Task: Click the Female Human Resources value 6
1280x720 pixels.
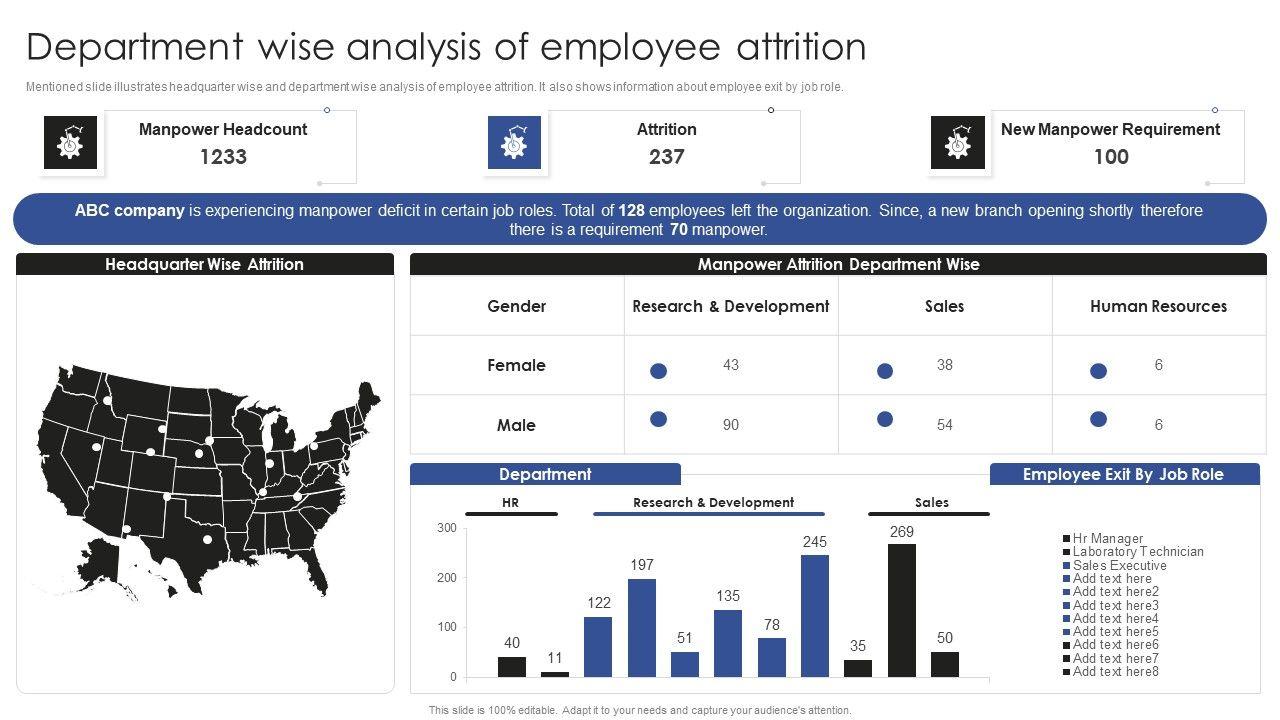Action: coord(1159,365)
